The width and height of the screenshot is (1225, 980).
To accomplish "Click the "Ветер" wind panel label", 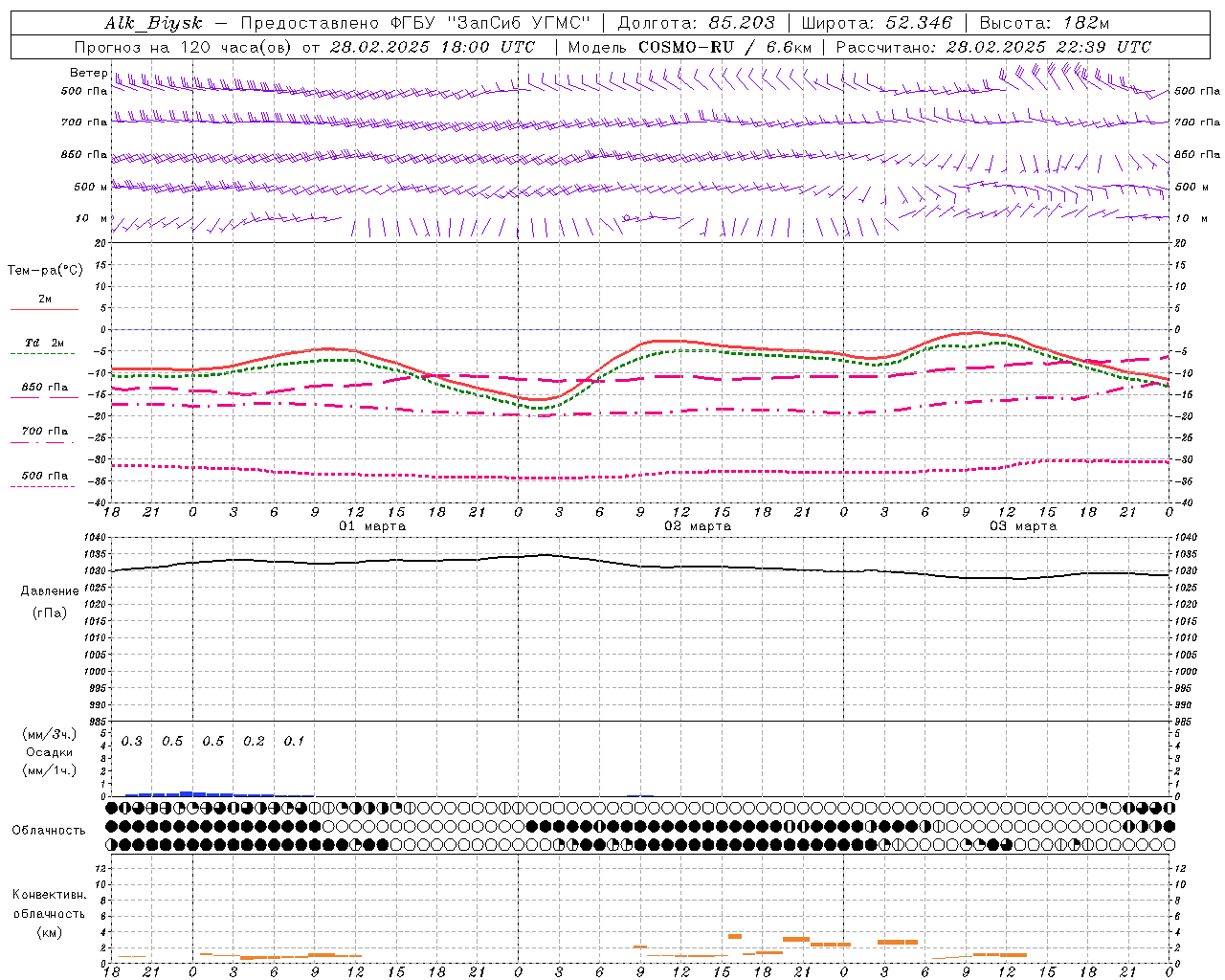I will click(x=88, y=73).
